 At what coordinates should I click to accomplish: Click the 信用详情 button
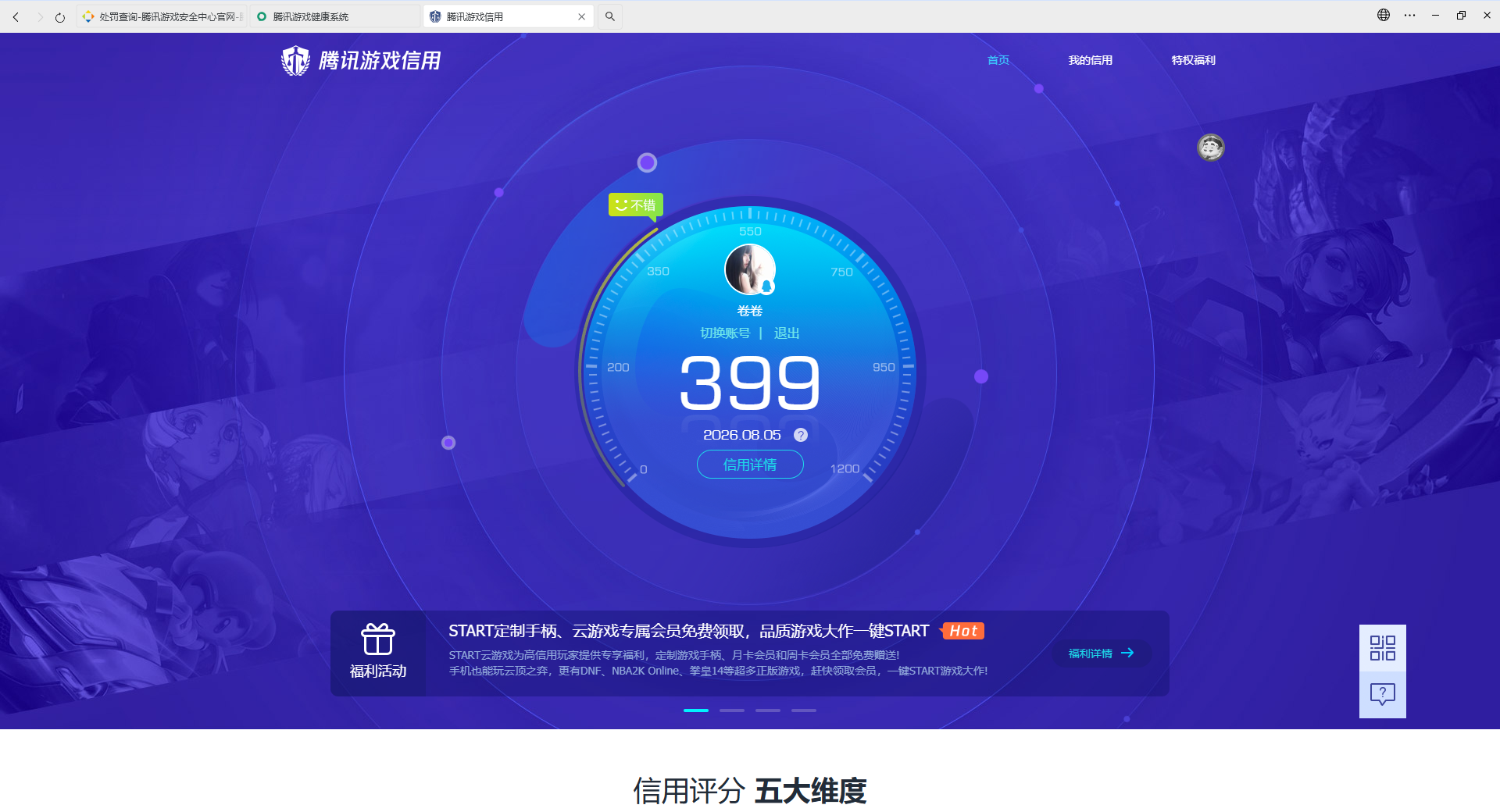click(750, 465)
